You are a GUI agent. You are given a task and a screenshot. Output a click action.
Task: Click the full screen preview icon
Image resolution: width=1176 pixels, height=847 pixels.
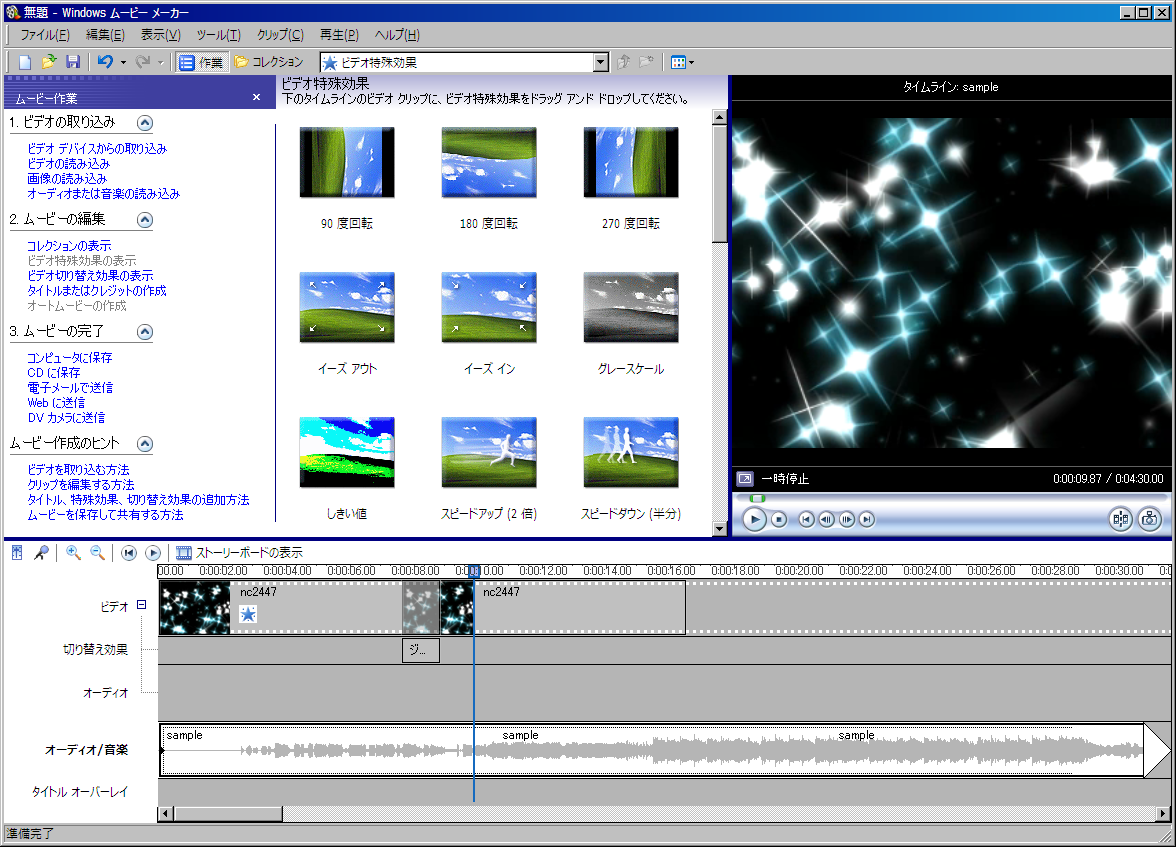click(745, 478)
